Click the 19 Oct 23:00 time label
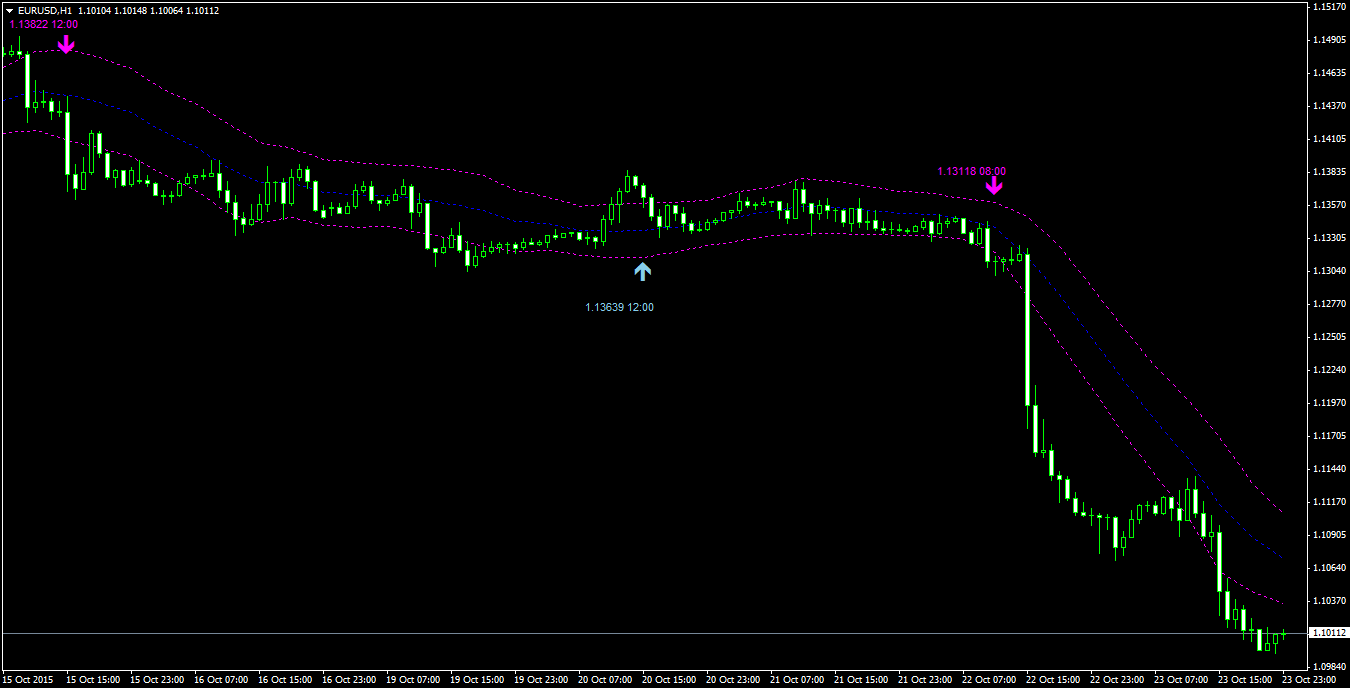The width and height of the screenshot is (1350, 688). 541,679
